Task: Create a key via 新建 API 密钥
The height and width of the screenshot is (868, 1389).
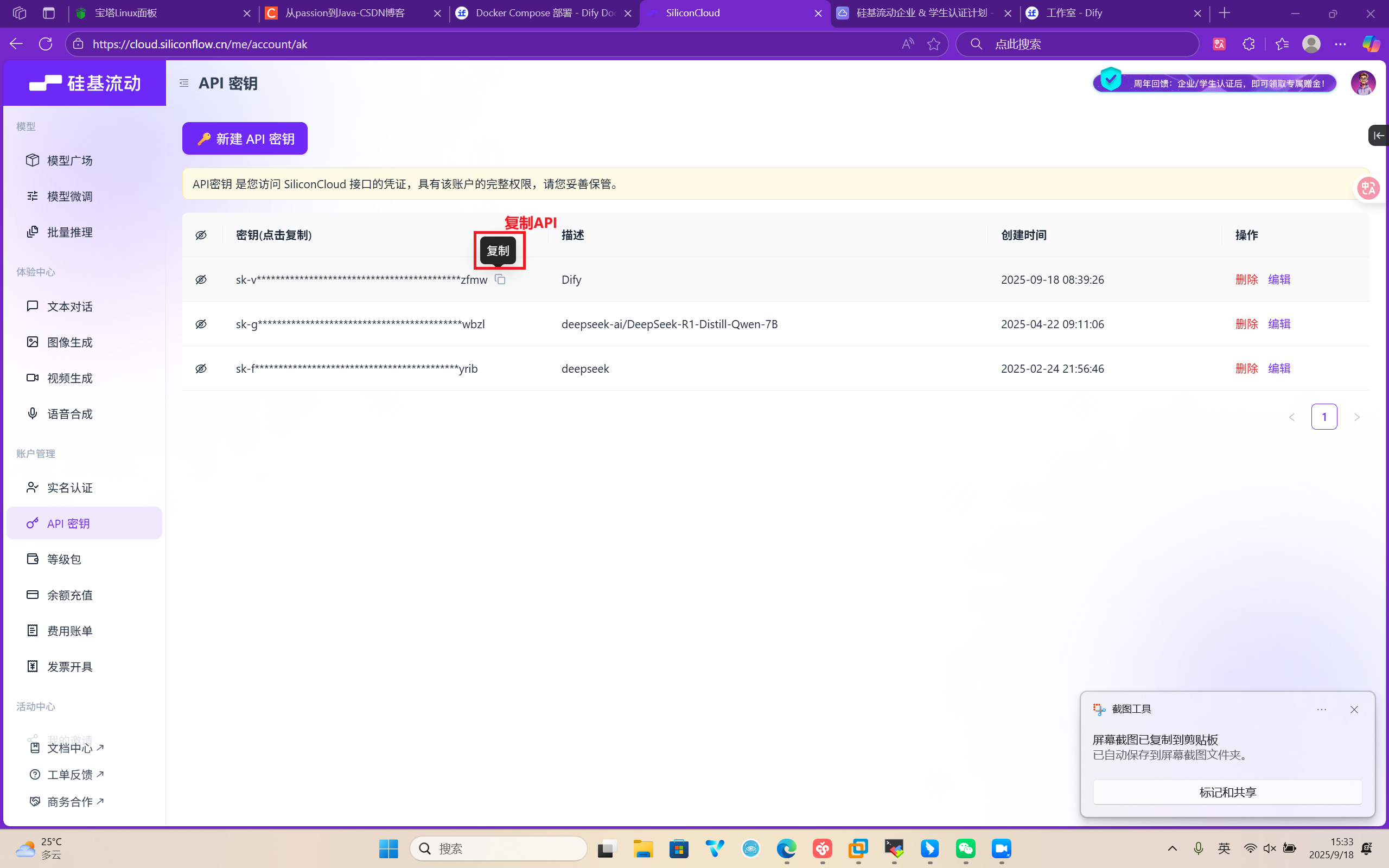Action: click(244, 138)
